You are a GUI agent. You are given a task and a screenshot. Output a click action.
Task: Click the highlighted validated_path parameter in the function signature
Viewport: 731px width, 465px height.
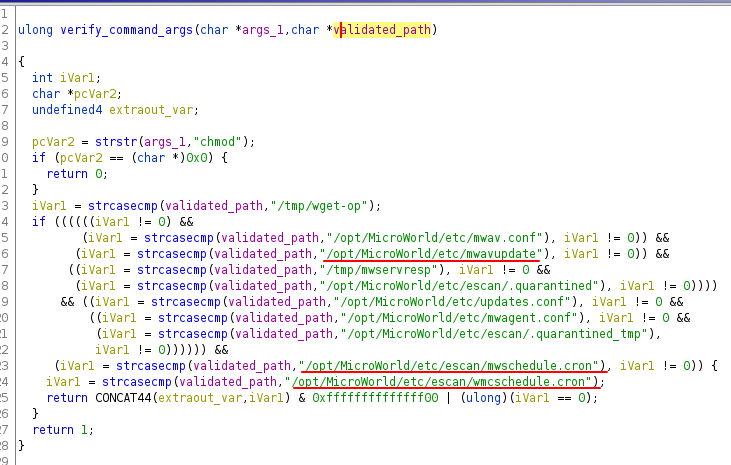pos(382,30)
